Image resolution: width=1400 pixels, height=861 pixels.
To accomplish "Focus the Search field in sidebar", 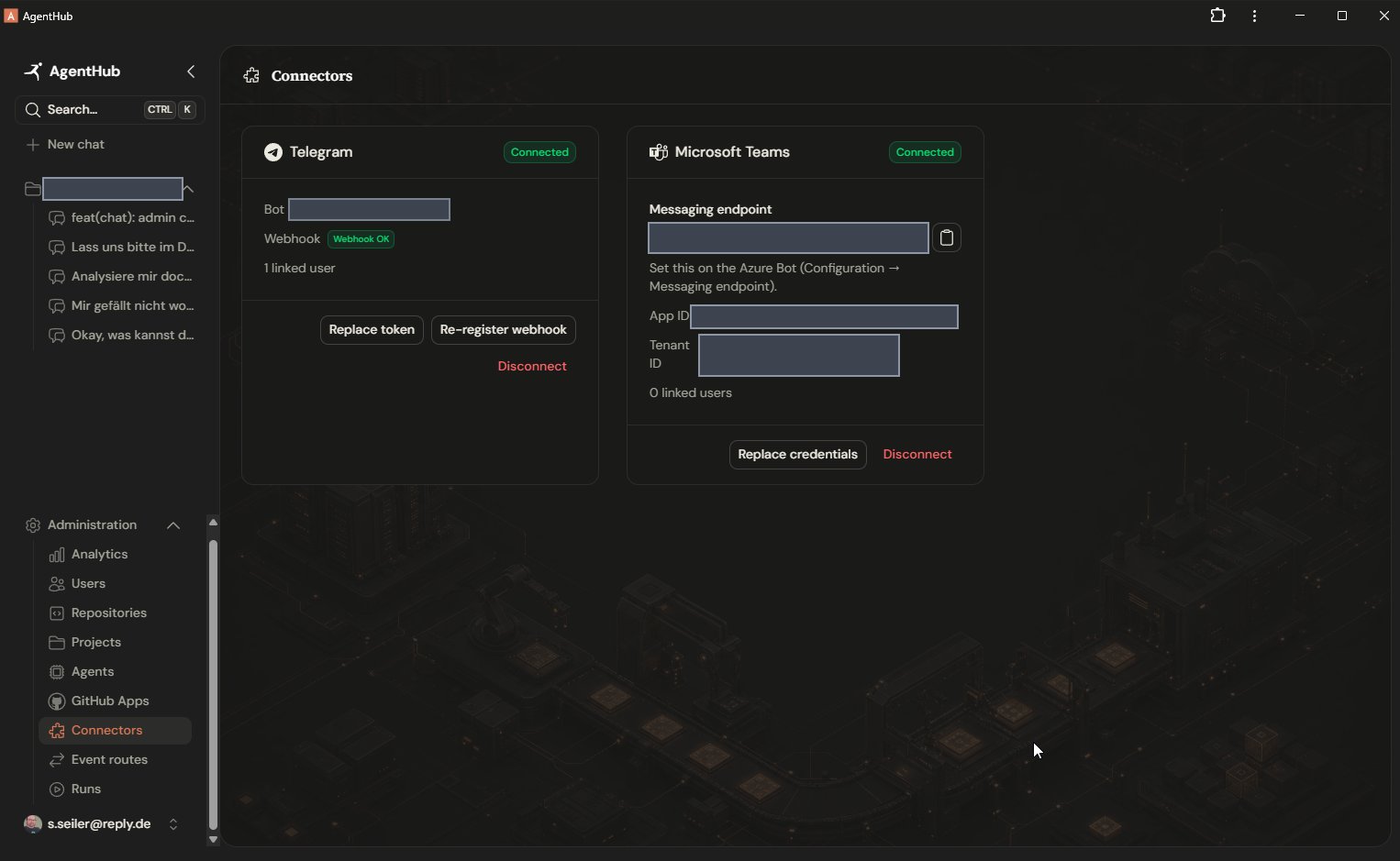I will [109, 110].
